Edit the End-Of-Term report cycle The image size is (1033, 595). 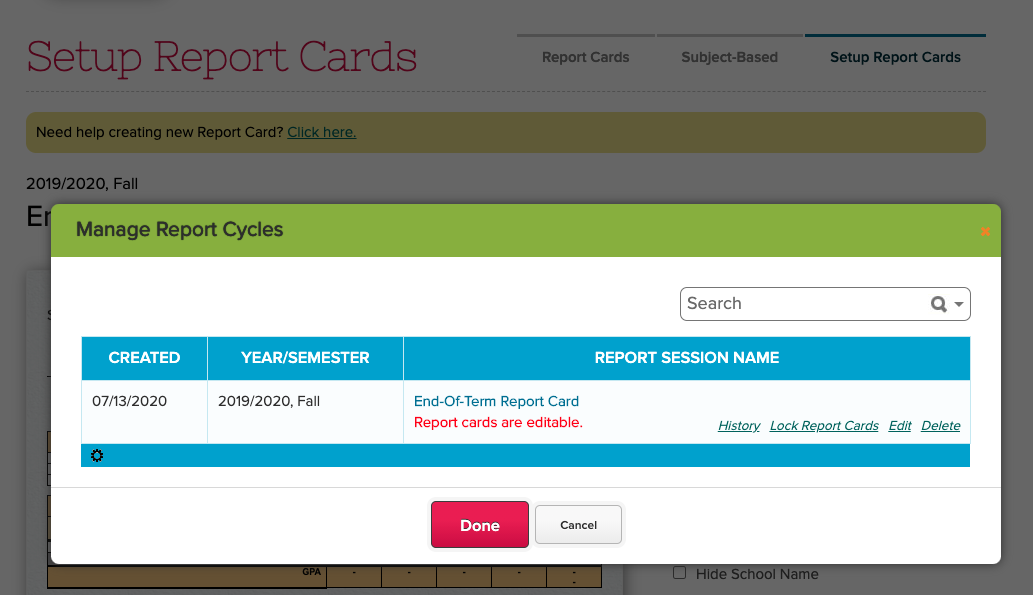[x=899, y=426]
